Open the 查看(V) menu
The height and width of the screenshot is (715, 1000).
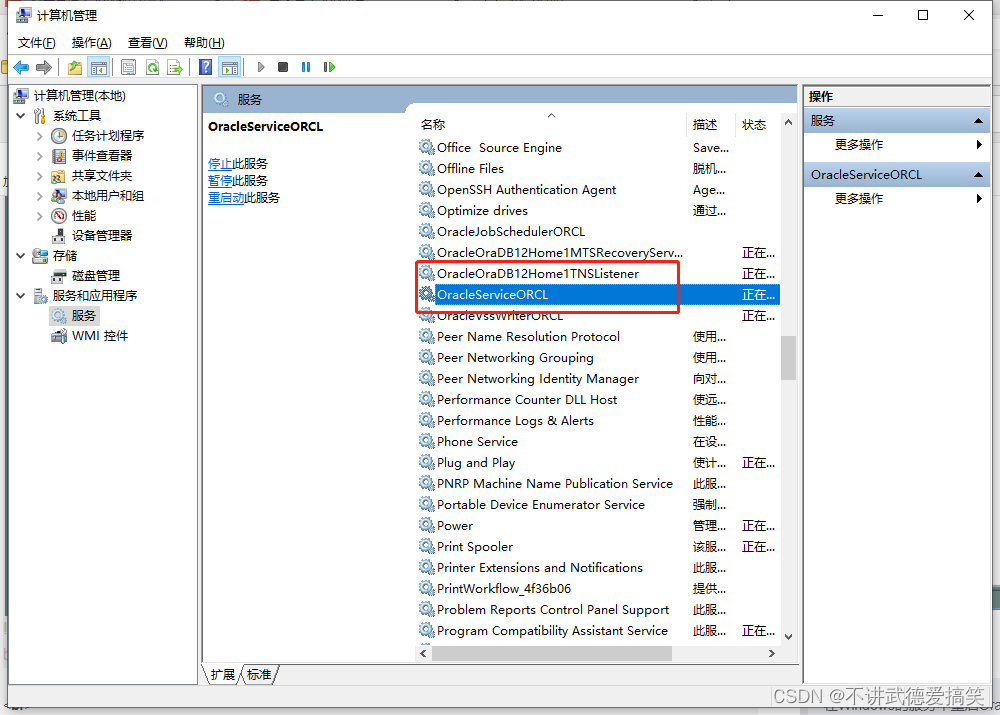[147, 43]
